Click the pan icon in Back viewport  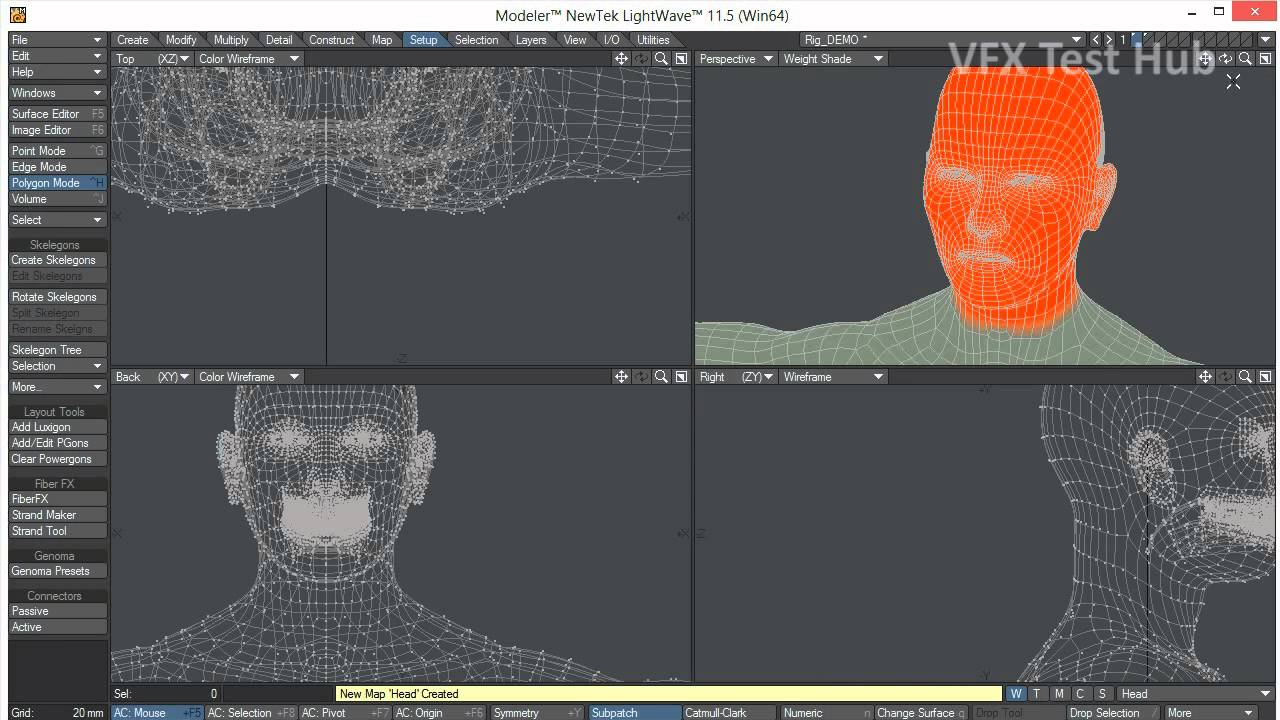(621, 377)
